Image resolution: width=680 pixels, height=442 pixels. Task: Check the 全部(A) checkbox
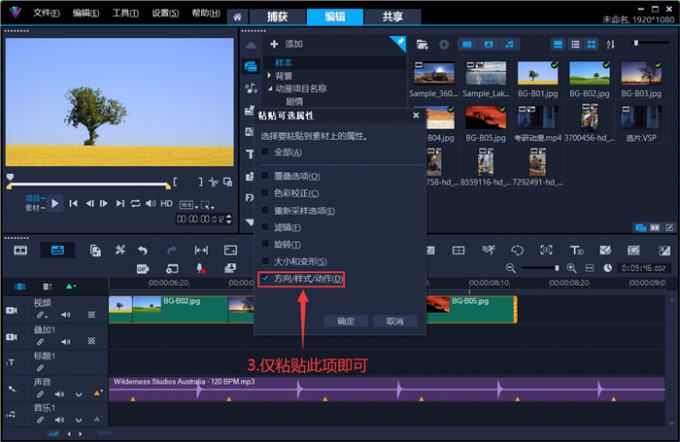click(265, 151)
